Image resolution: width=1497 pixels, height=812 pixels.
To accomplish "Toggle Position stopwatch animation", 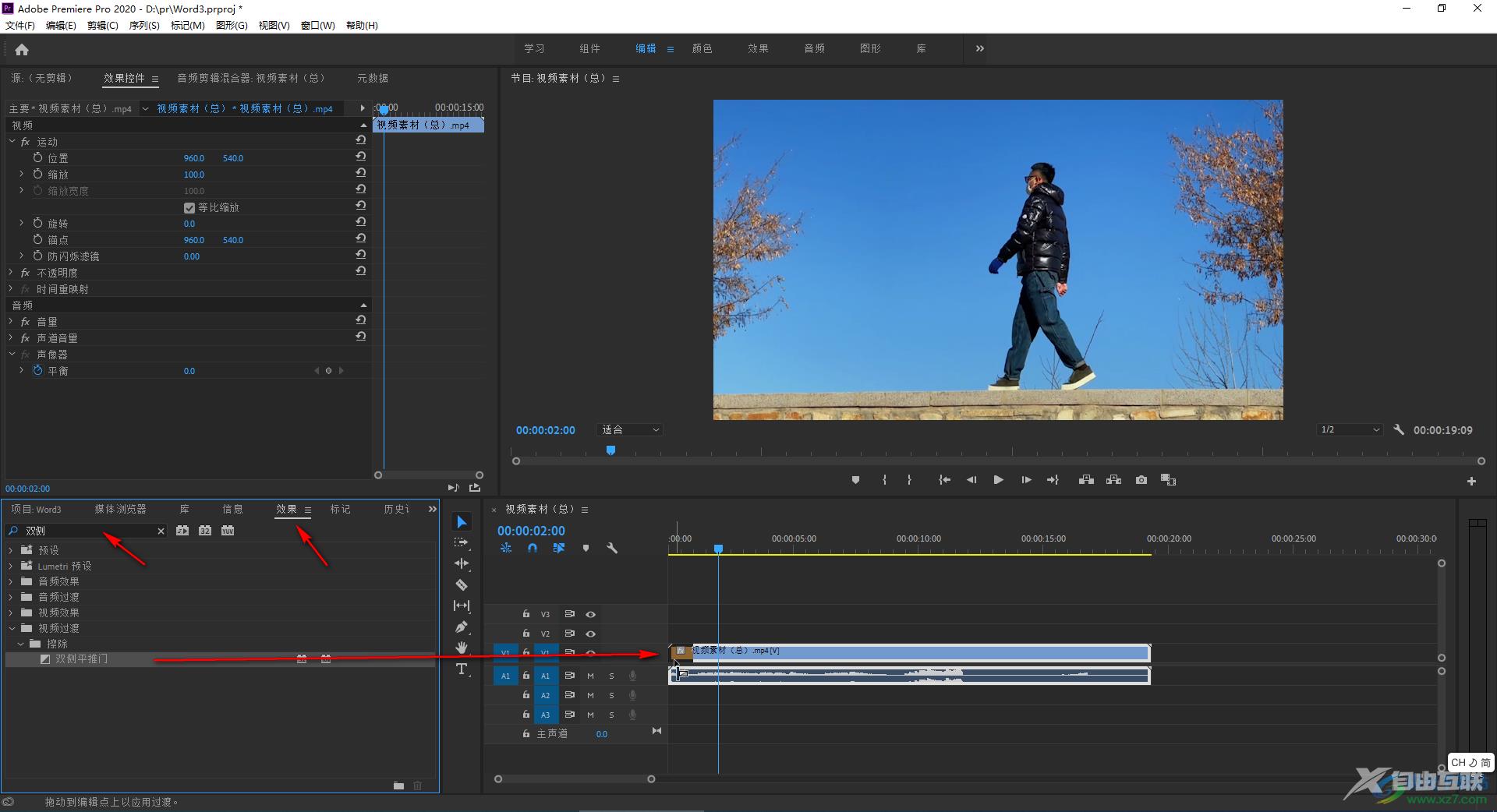I will 37,157.
